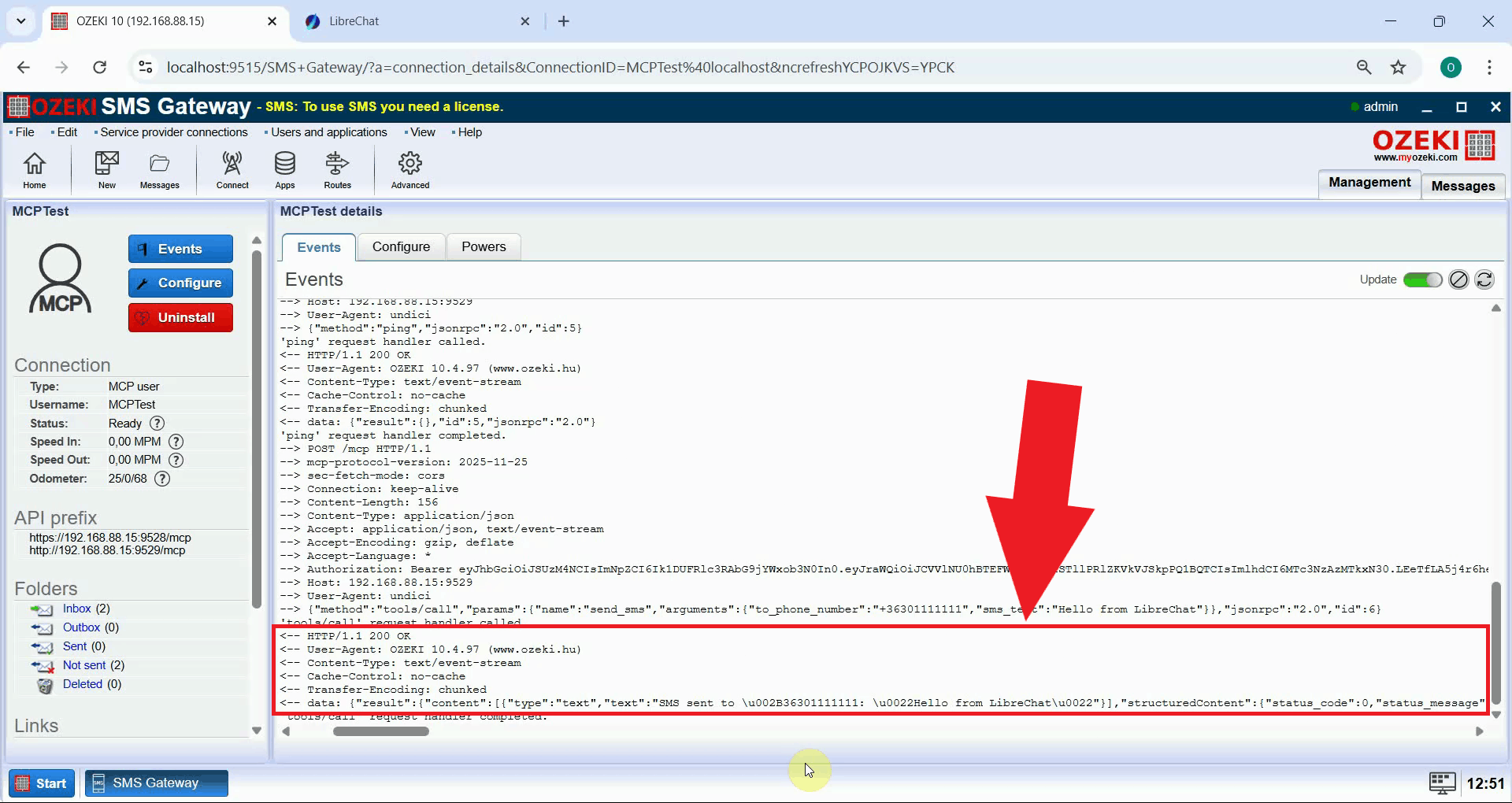The height and width of the screenshot is (803, 1512).
Task: Open the Chrome three-dot menu
Action: click(1489, 67)
